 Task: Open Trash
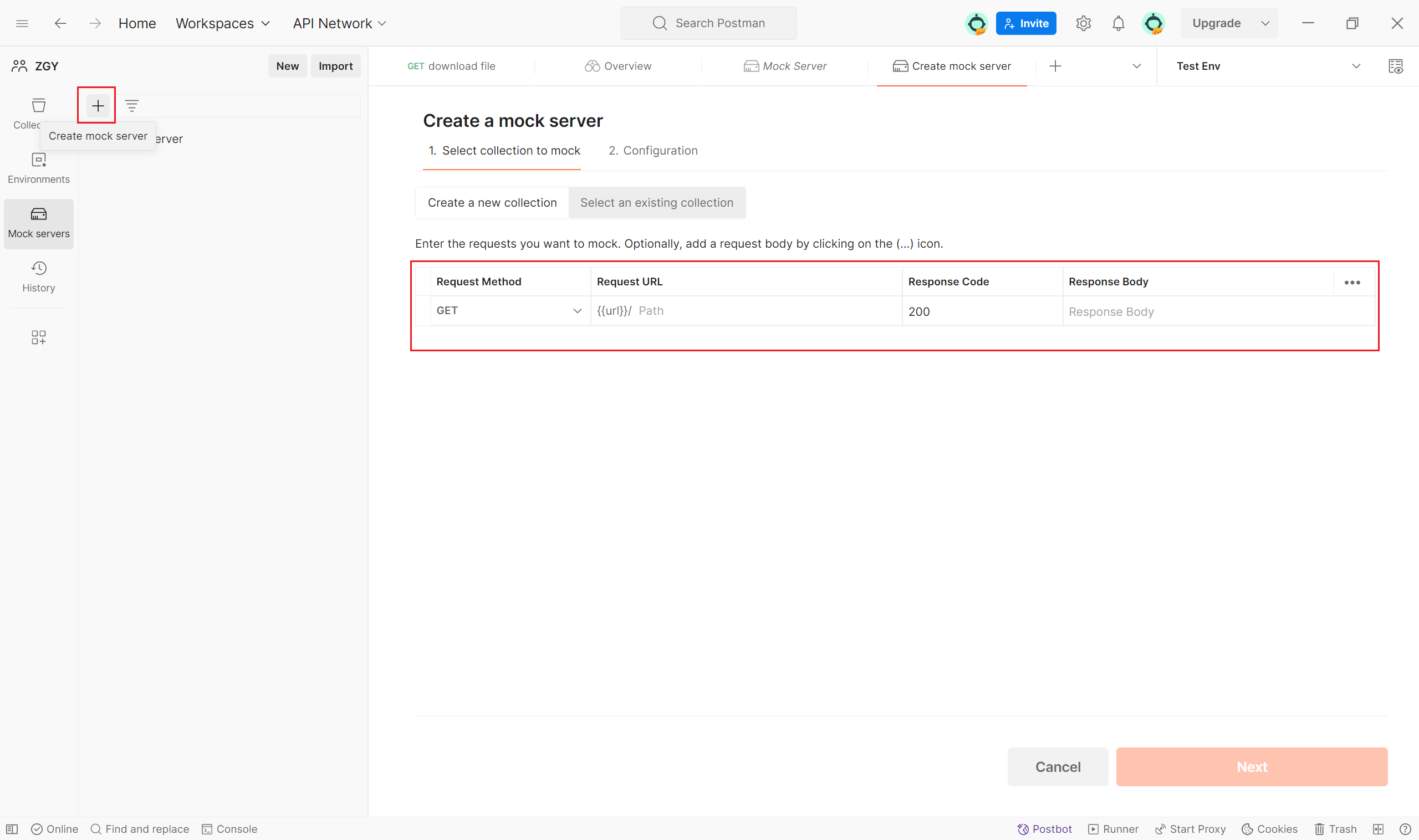1335,829
